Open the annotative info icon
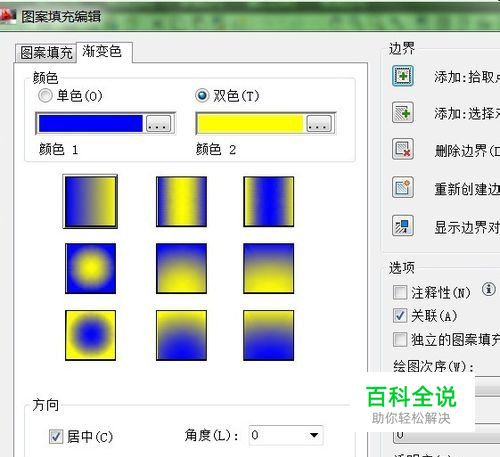Image resolution: width=500 pixels, height=457 pixels. point(489,289)
